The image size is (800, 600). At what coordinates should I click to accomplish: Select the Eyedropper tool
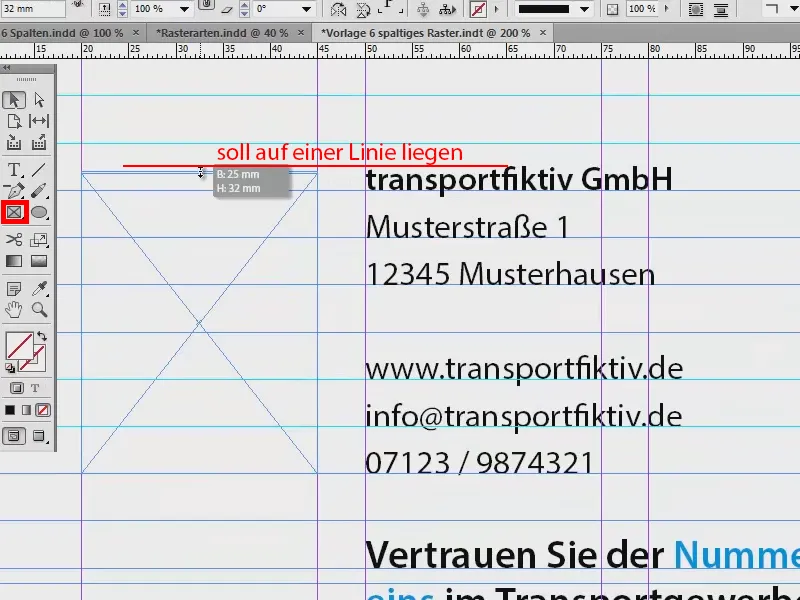39,288
